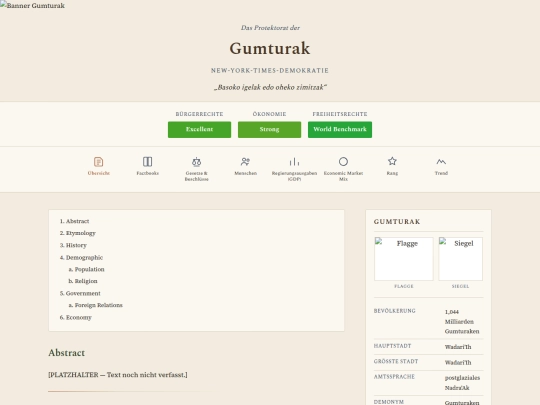Open the Gesetze & Beschlüsse scales icon

tap(196, 162)
